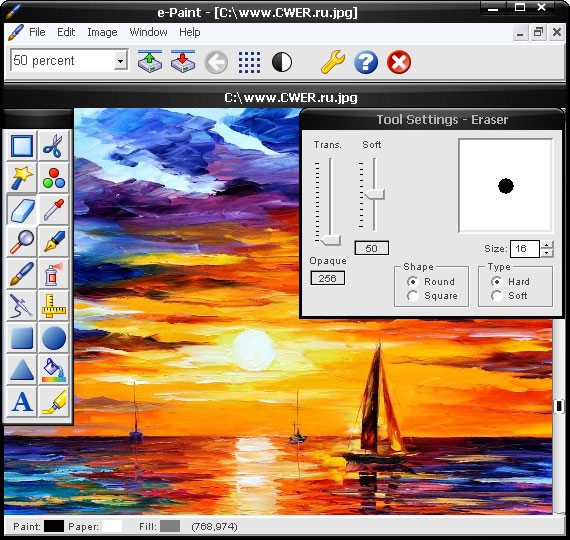Expand the 50 percent zoom dropdown

(120, 60)
